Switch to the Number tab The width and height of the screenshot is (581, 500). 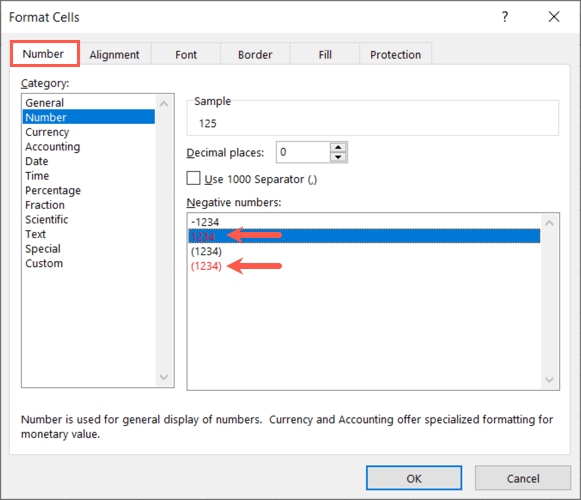pos(44,54)
